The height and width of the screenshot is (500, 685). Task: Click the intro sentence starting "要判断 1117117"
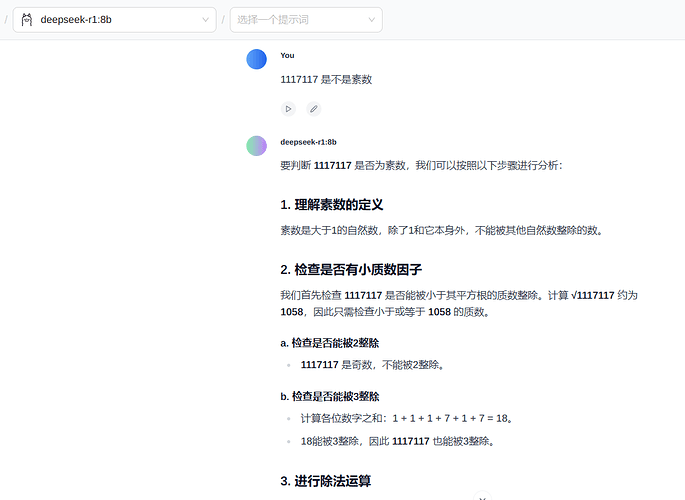click(x=422, y=166)
